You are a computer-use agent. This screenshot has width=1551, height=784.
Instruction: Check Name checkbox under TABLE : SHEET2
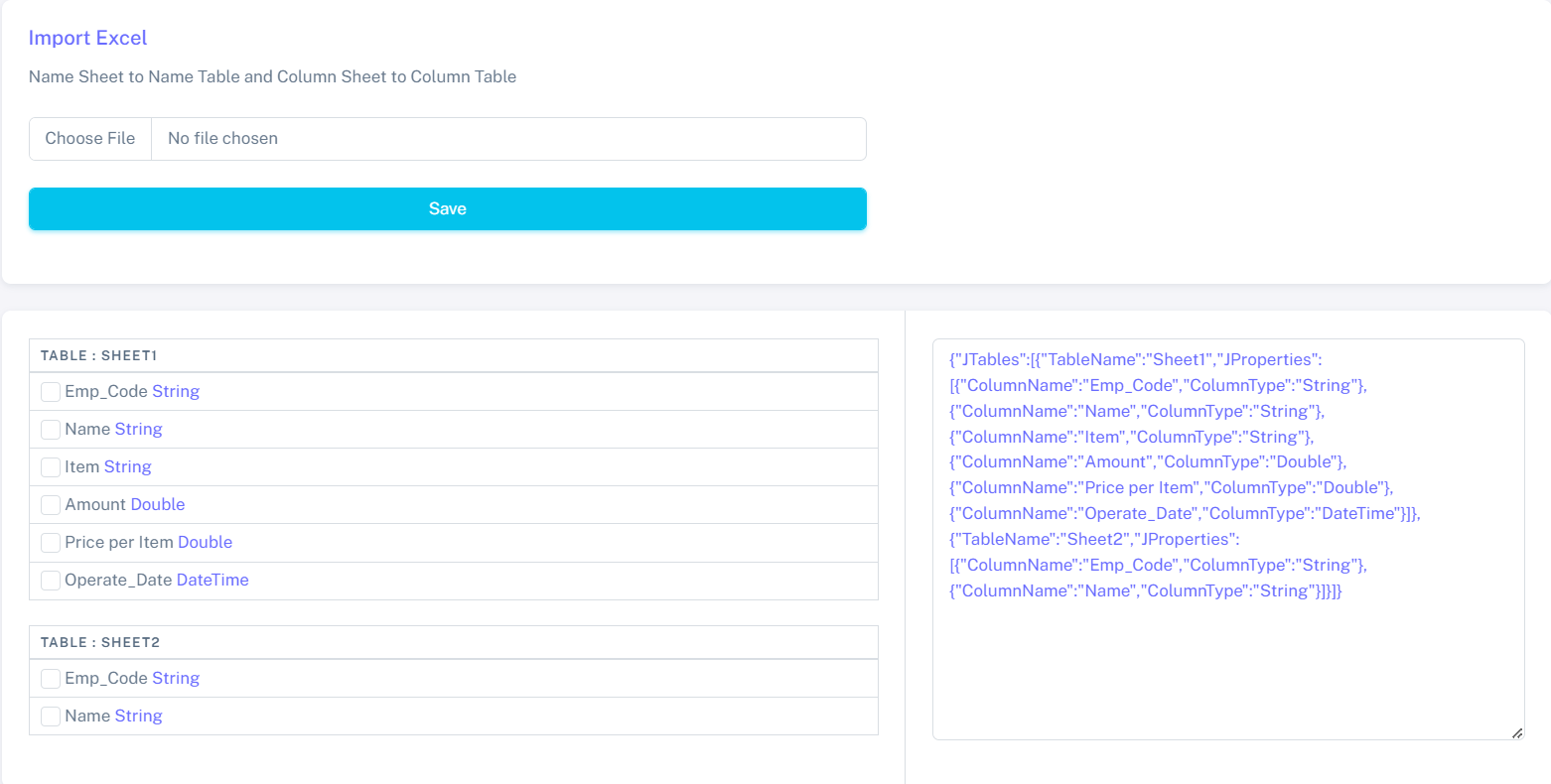51,717
